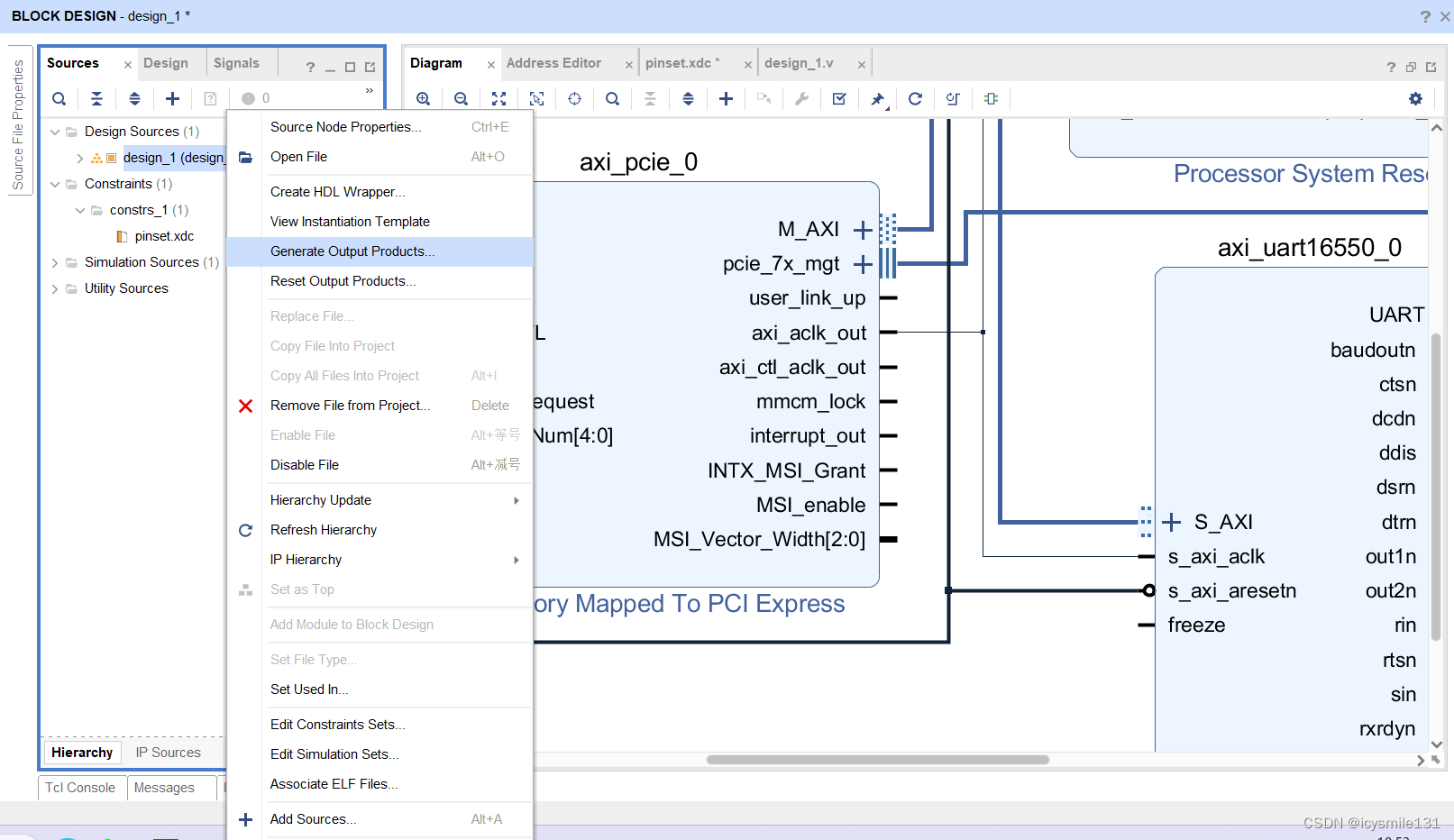Click the Add IP plus icon in the Diagram toolbar
Viewport: 1454px width, 840px height.
click(726, 98)
